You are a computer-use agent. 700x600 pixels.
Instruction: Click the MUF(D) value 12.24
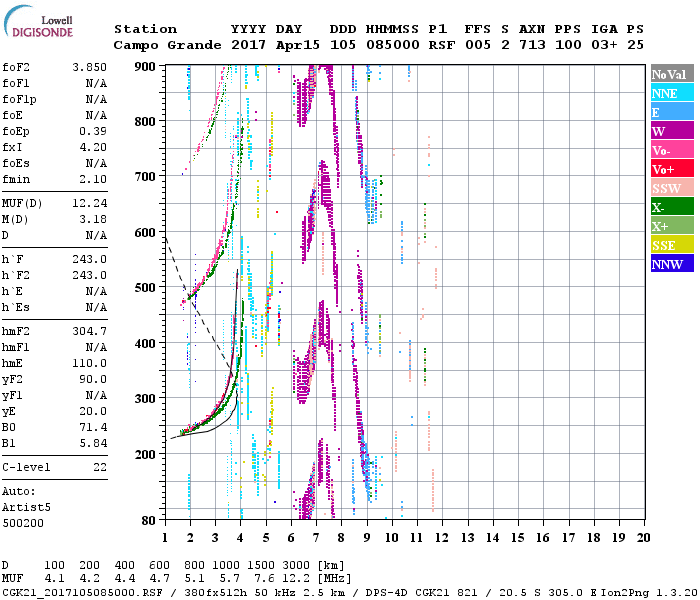click(90, 204)
